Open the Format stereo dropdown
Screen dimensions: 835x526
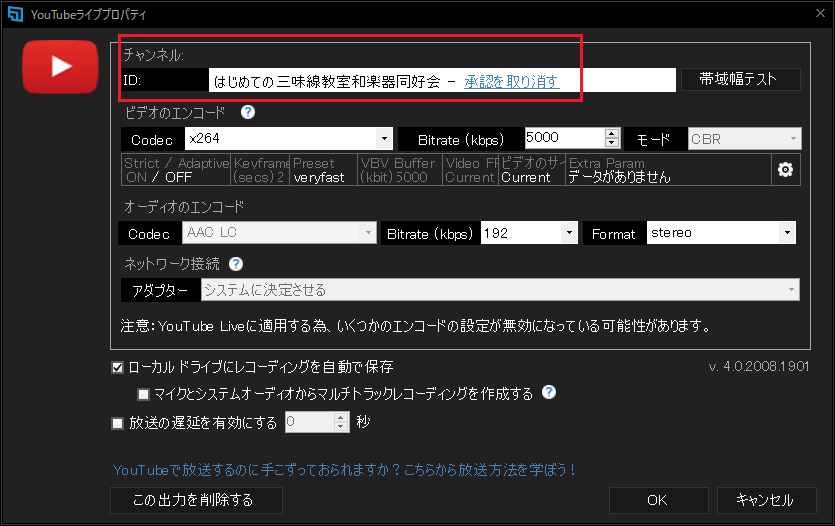[x=787, y=233]
